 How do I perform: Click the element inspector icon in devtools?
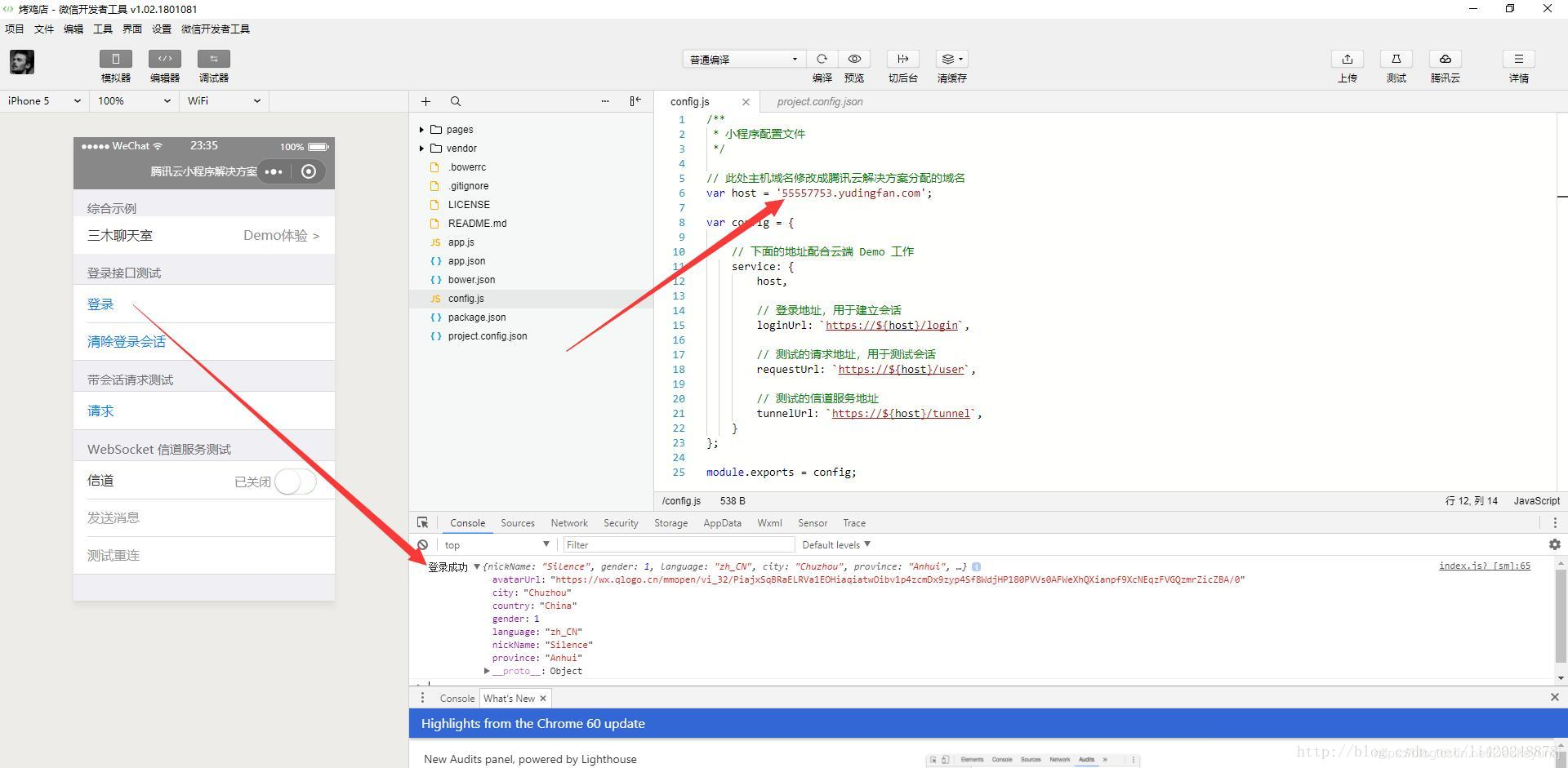(422, 522)
